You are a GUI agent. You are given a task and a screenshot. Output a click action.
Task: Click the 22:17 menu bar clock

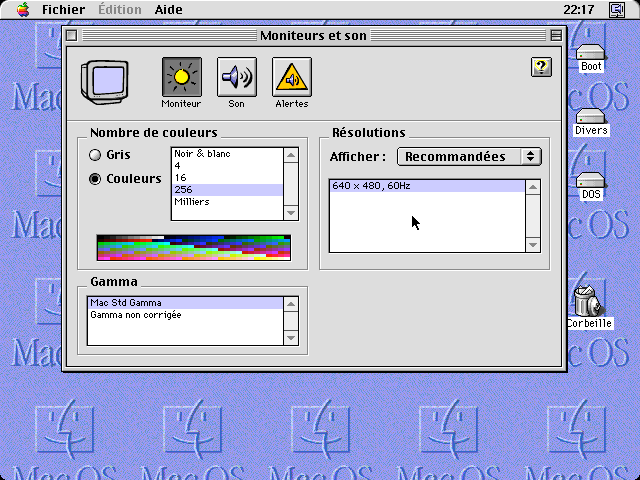[578, 9]
